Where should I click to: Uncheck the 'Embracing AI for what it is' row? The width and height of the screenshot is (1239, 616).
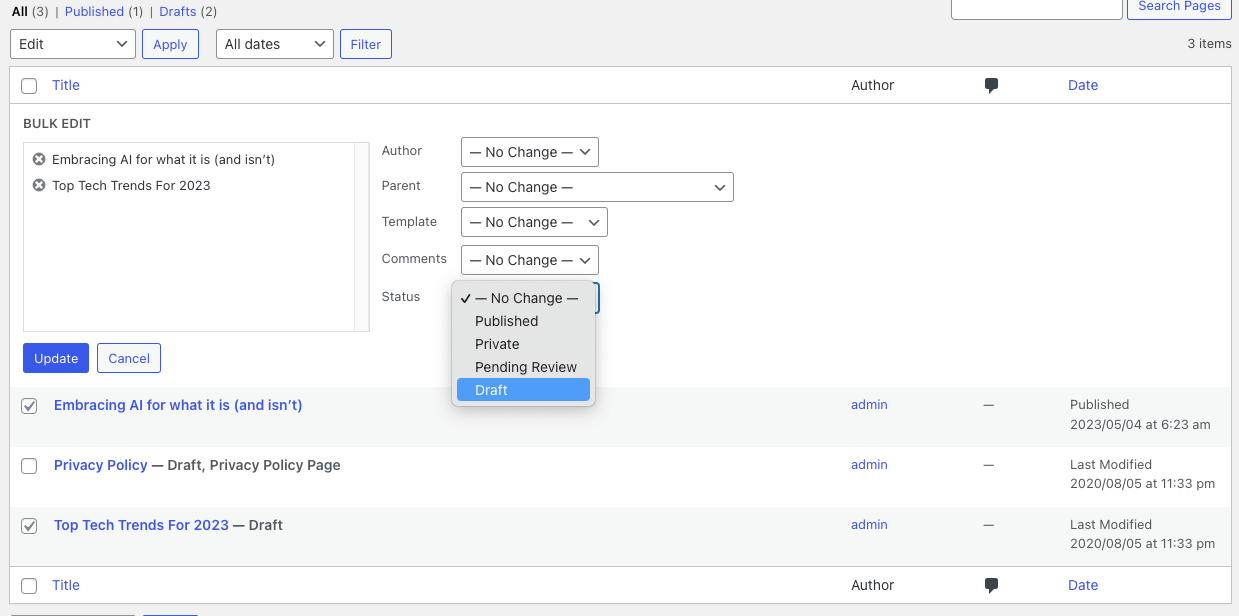click(29, 406)
